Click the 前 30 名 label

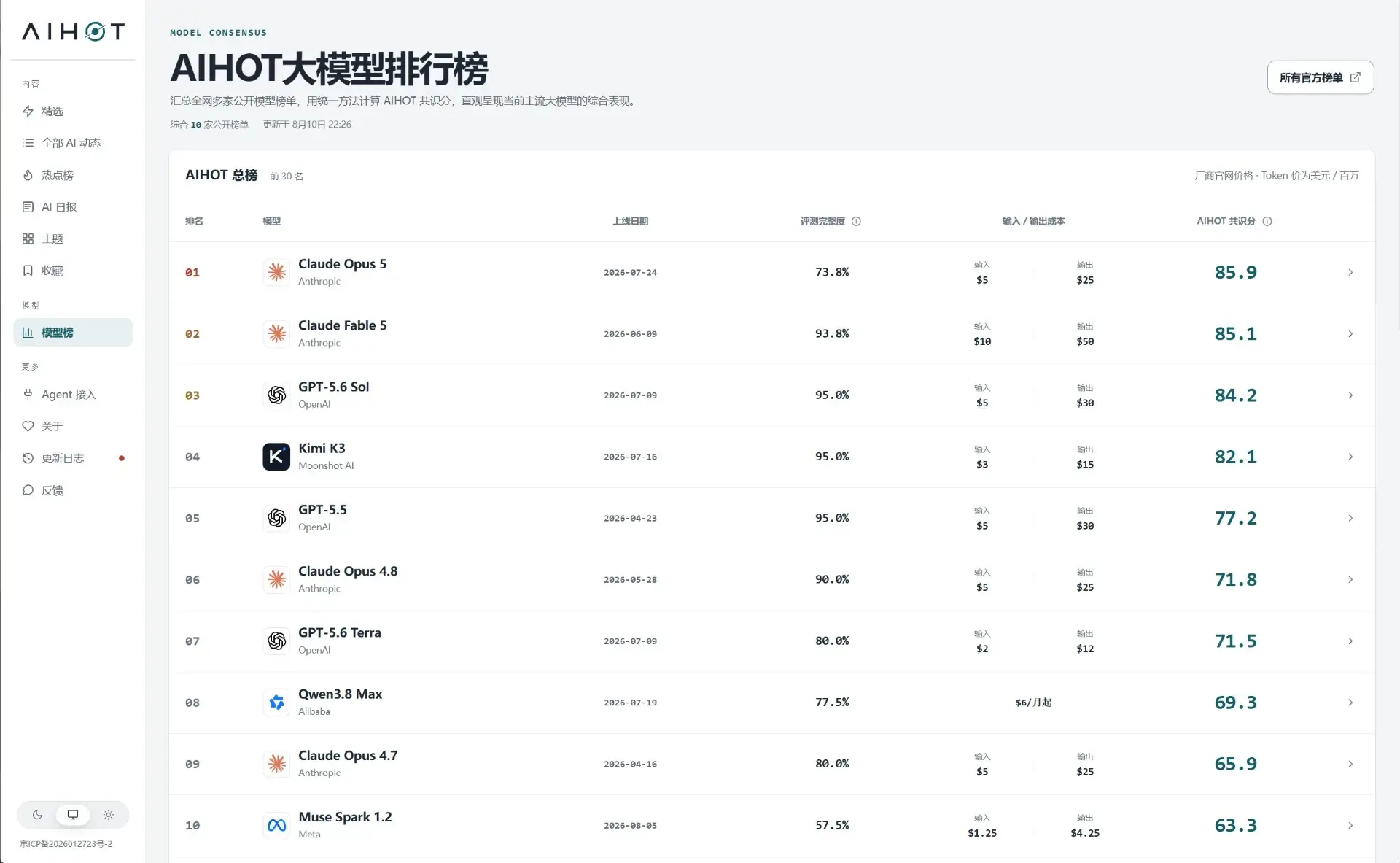[x=287, y=177]
